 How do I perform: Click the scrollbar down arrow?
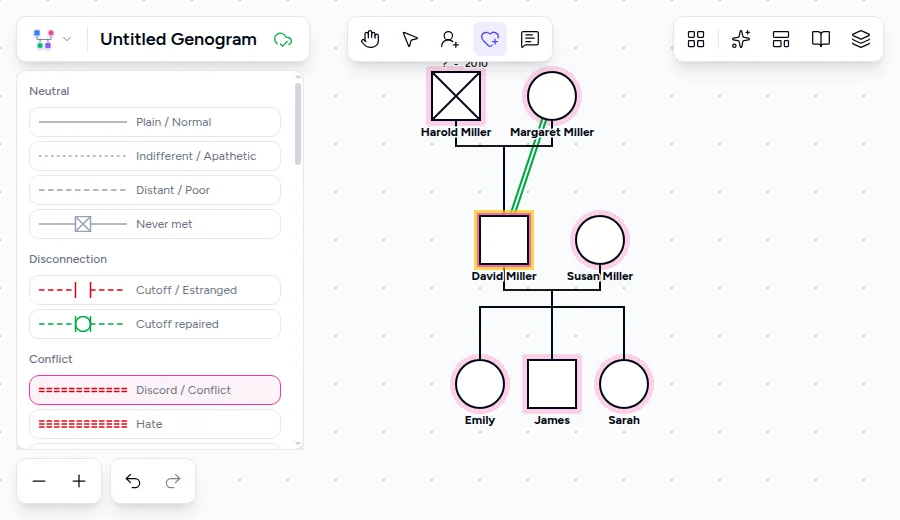click(x=297, y=444)
